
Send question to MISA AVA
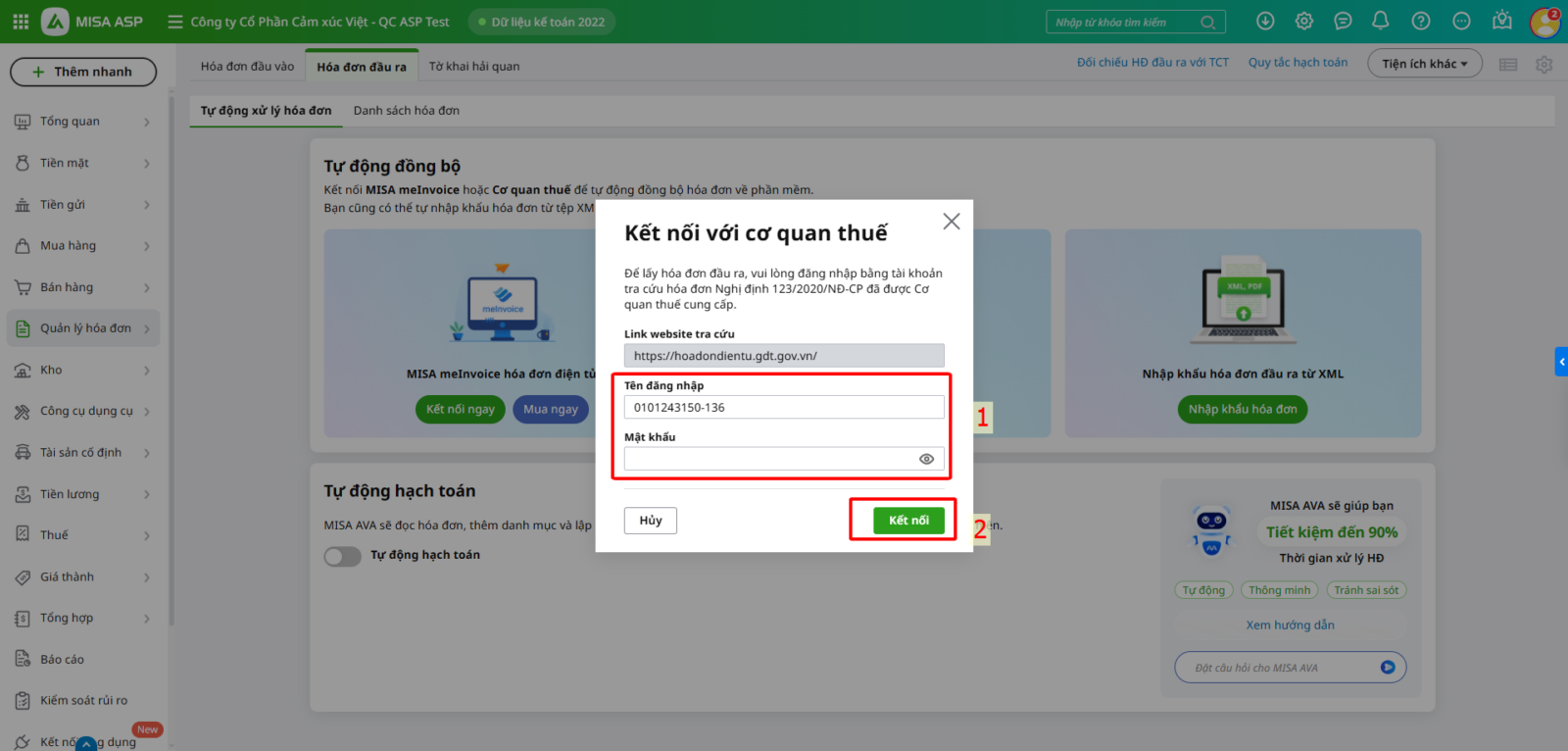pyautogui.click(x=1388, y=668)
